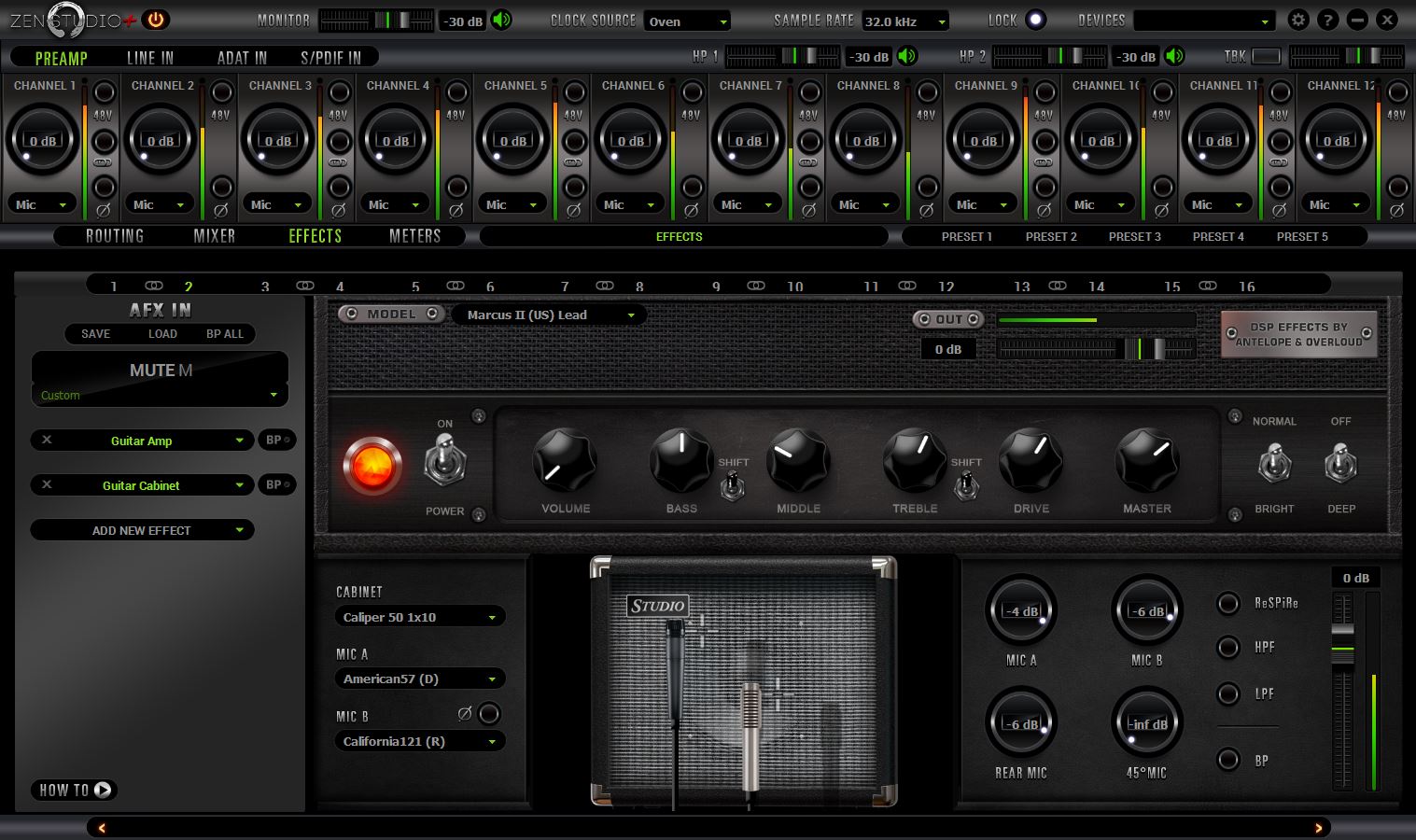Switch to the ADAT In tab
1416x840 pixels.
(242, 58)
